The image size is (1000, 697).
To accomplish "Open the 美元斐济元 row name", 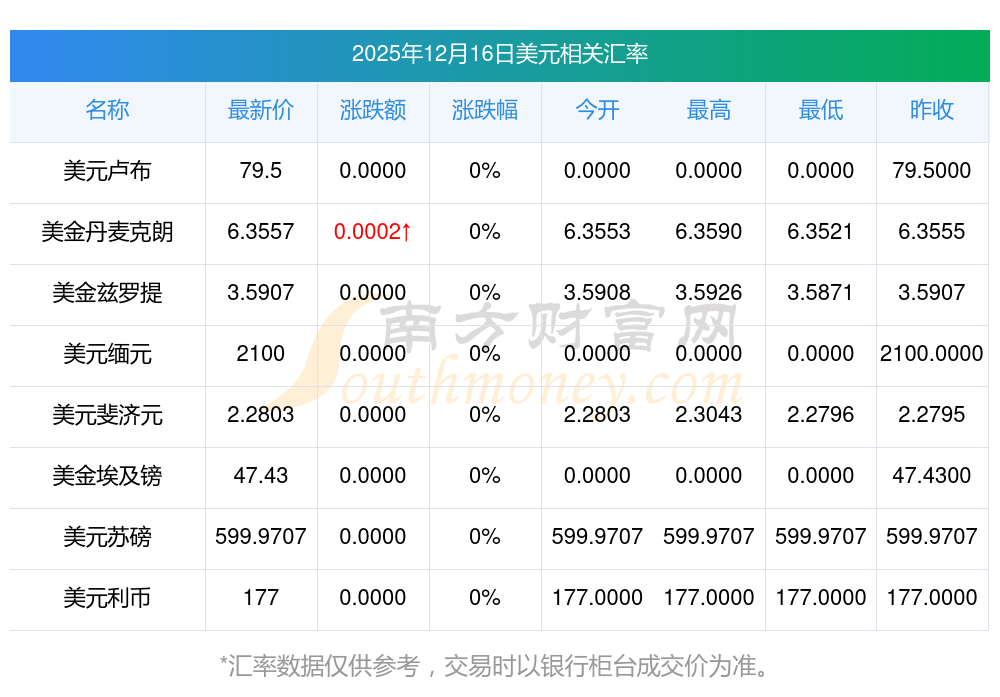I will point(107,415).
